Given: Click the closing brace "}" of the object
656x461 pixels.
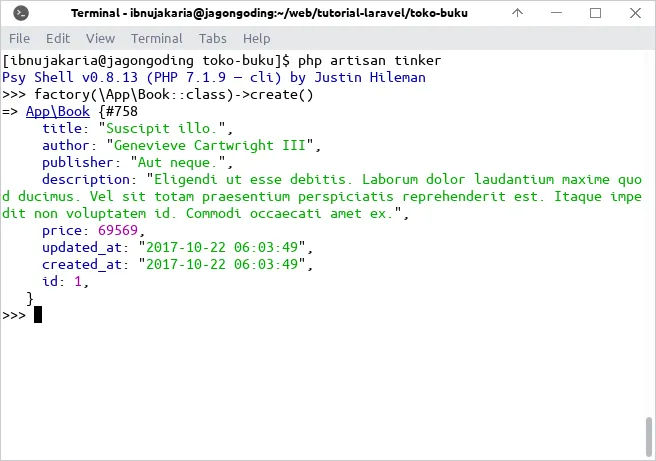Looking at the screenshot, I should point(30,299).
